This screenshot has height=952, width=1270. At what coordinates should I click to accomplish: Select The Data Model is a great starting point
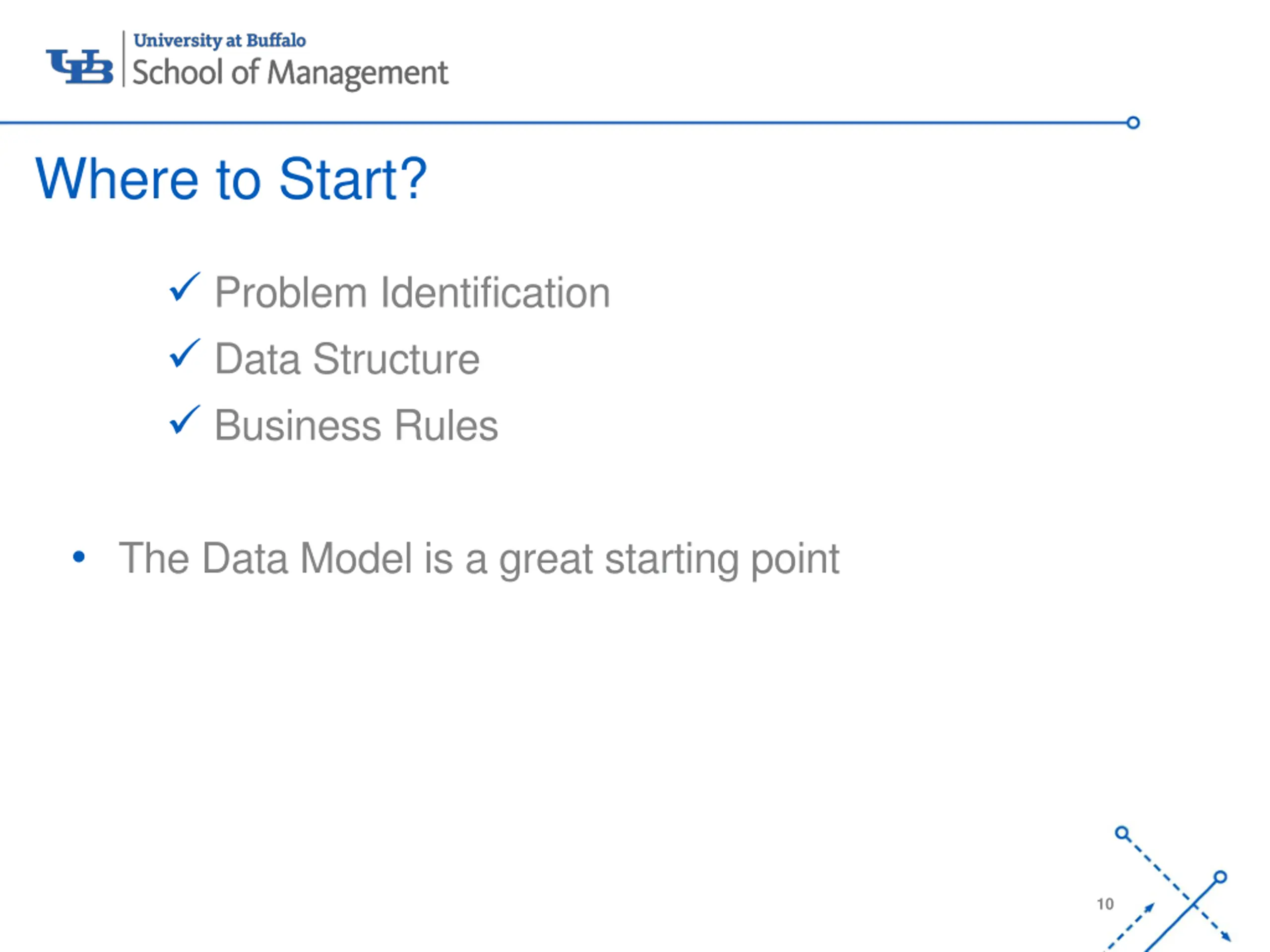coord(479,559)
